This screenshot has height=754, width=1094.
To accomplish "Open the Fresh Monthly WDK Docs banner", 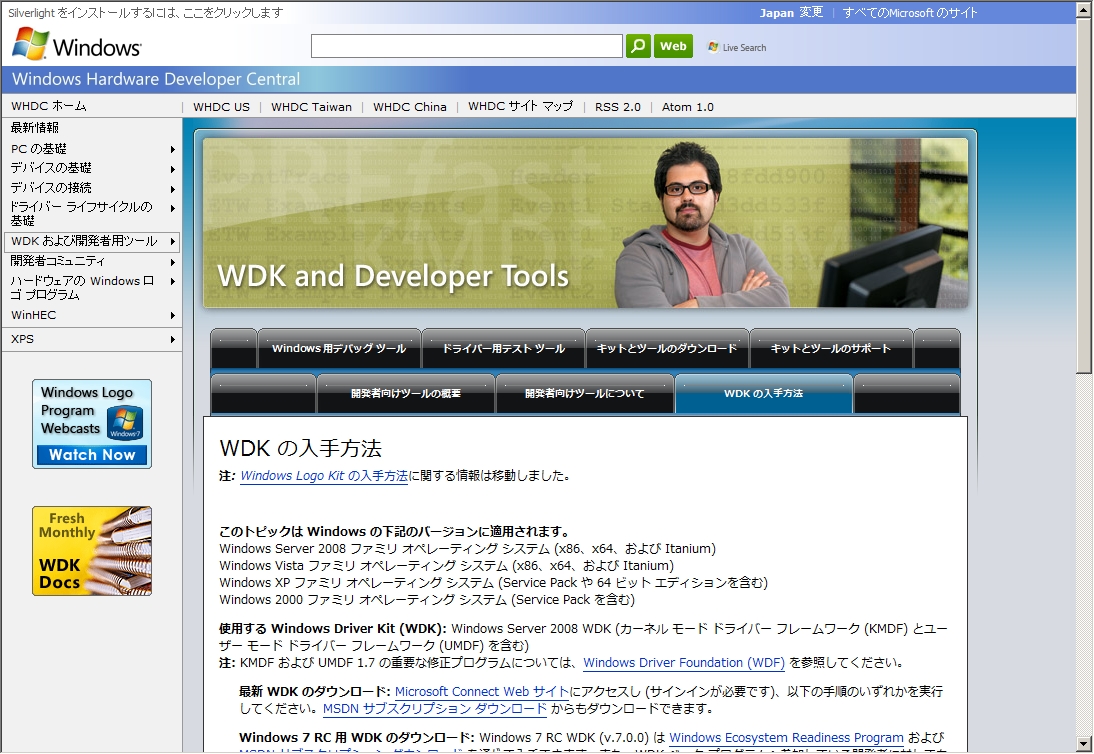I will click(x=92, y=550).
